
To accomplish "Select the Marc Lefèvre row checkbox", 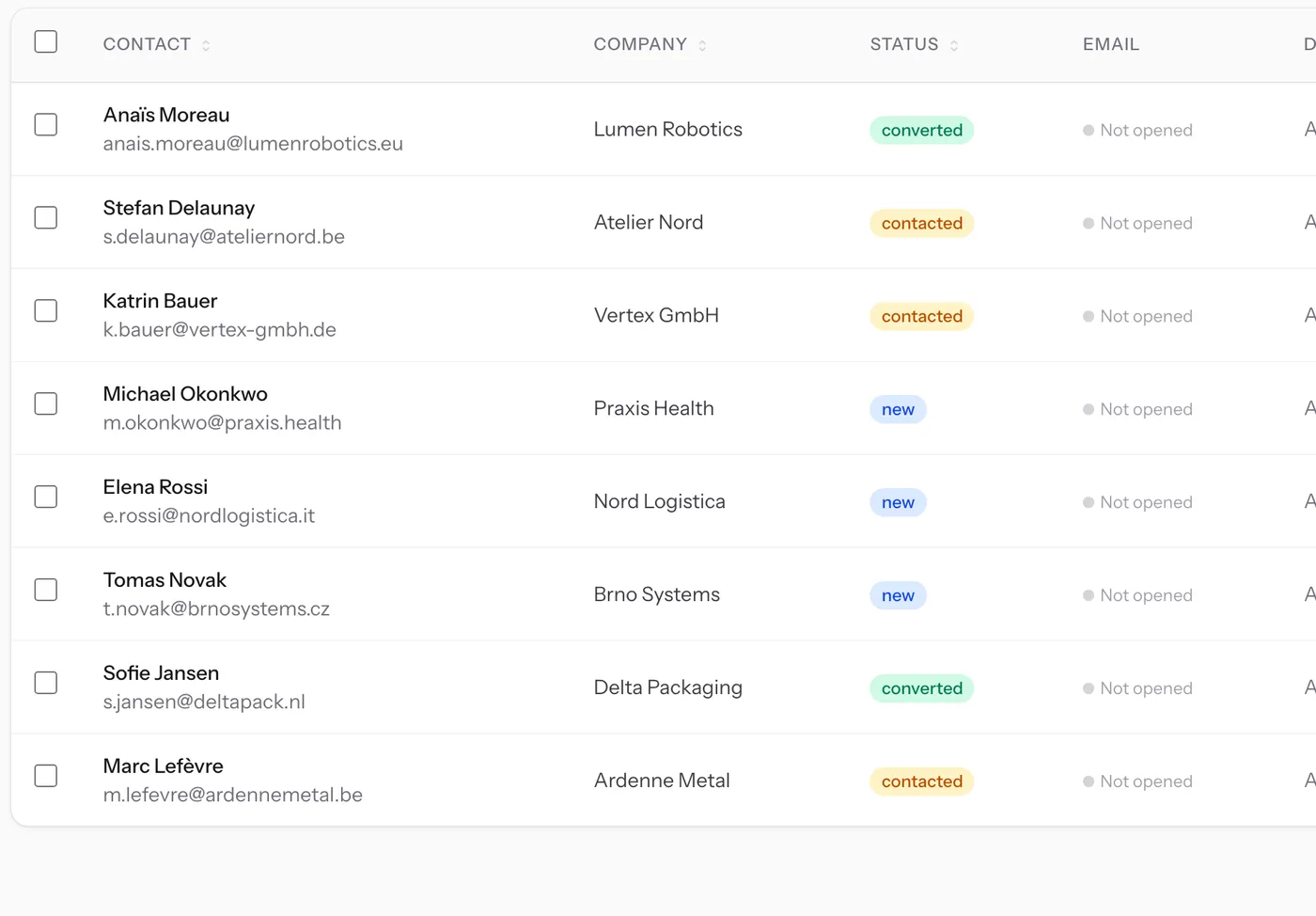I will click(x=46, y=776).
